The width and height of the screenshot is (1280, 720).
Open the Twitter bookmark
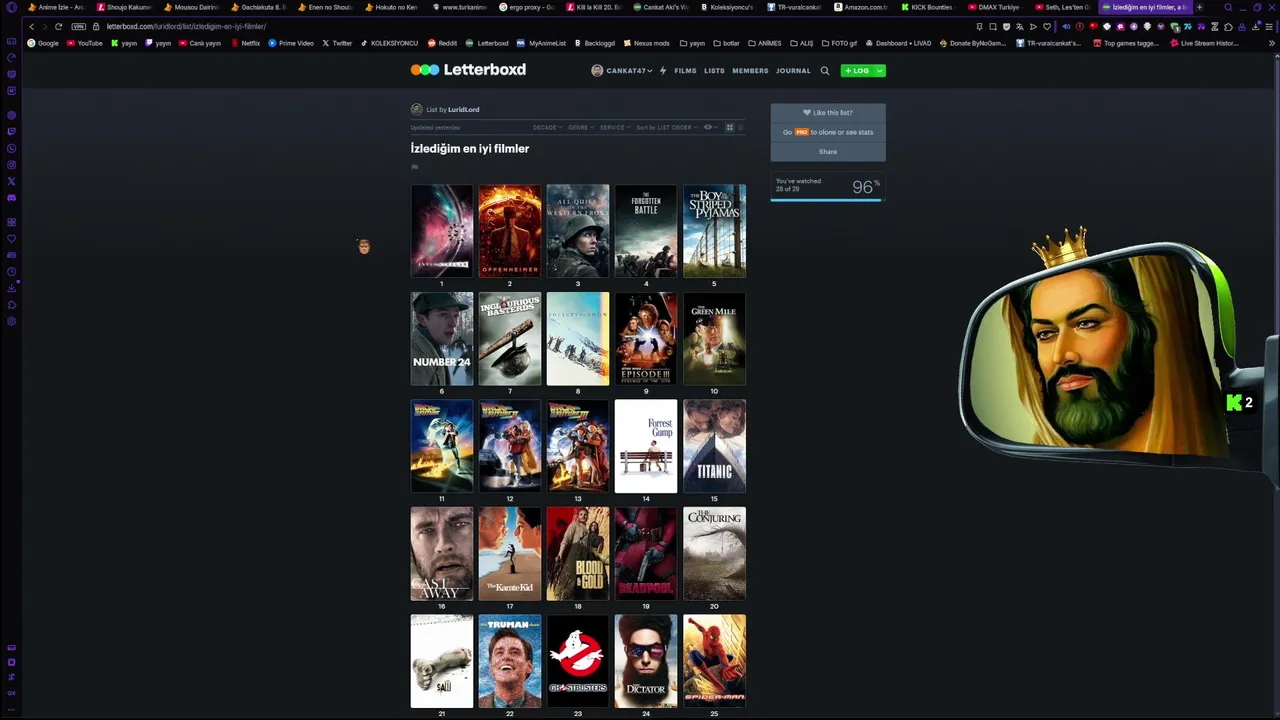[x=337, y=43]
